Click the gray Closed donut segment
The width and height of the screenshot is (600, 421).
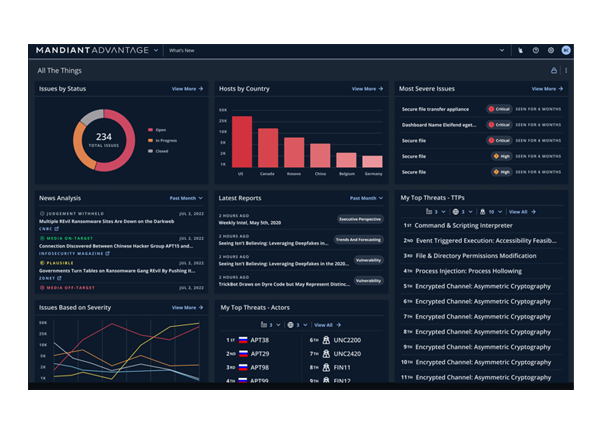pyautogui.click(x=91, y=116)
